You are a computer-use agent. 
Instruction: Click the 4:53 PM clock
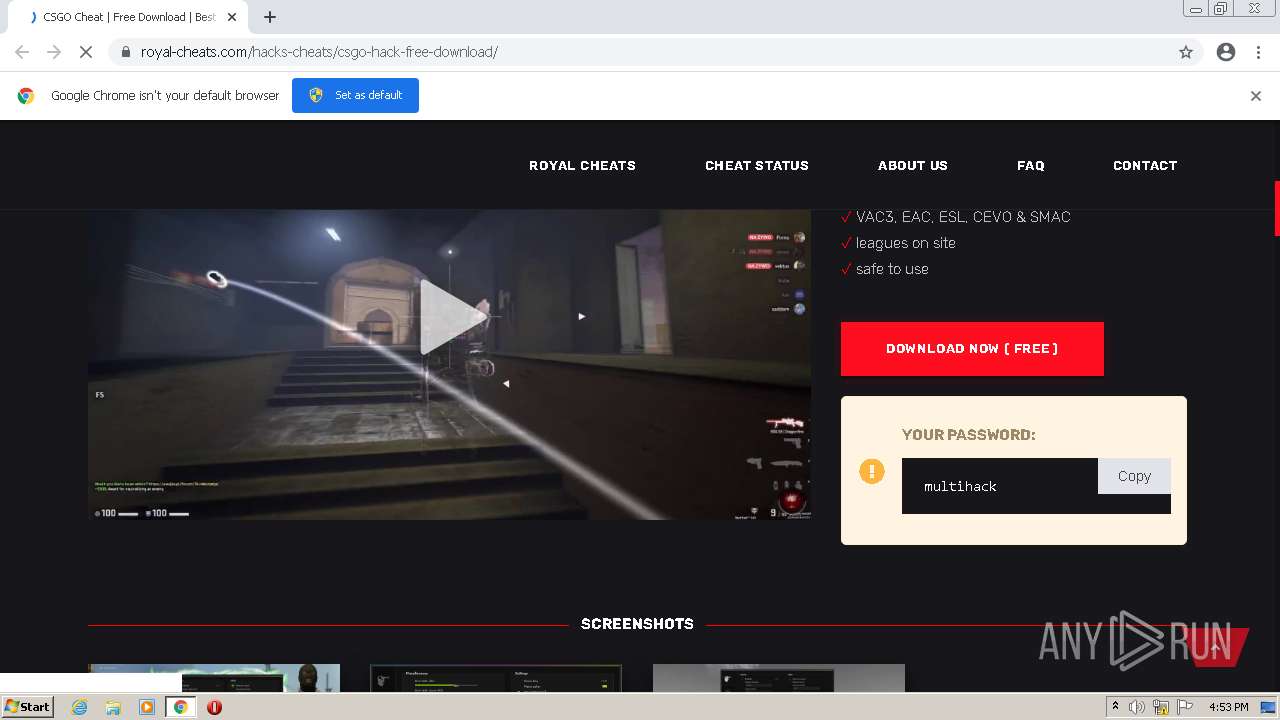click(x=1228, y=707)
